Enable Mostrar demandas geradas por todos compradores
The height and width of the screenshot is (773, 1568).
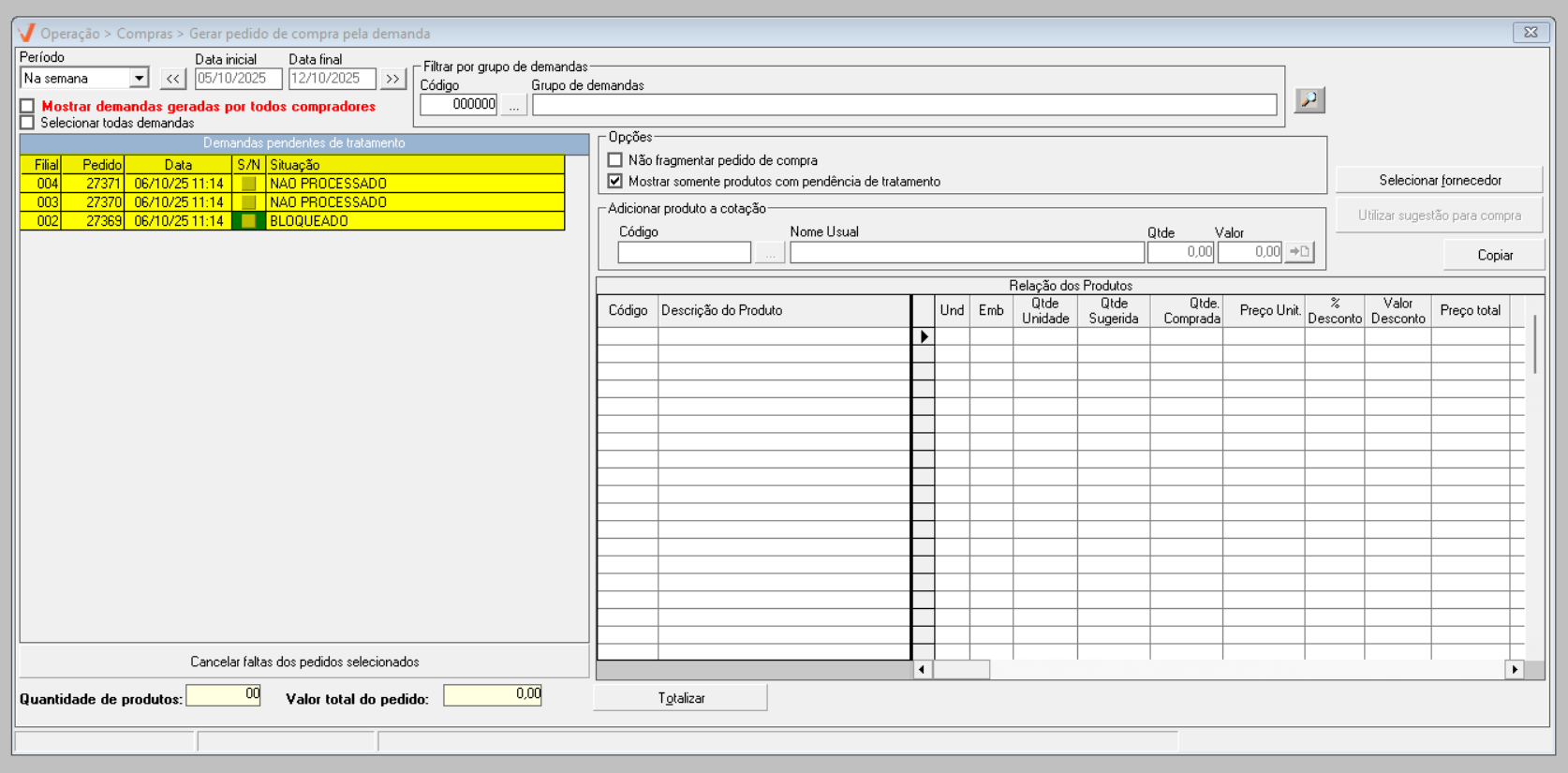28,107
